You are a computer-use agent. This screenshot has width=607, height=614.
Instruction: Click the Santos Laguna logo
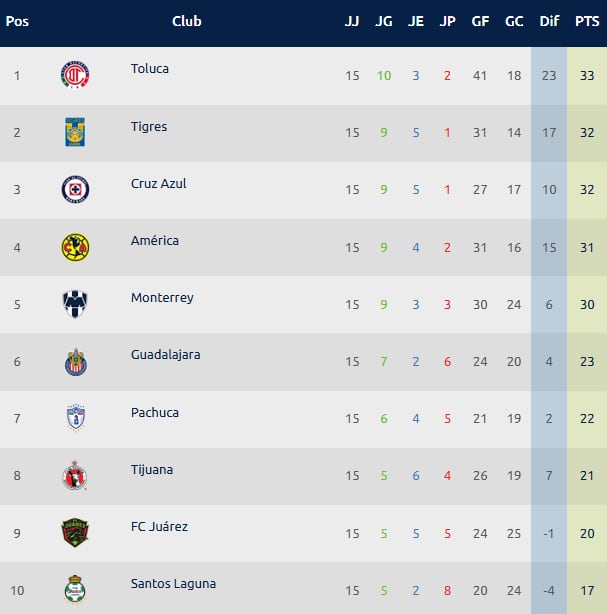[75, 589]
